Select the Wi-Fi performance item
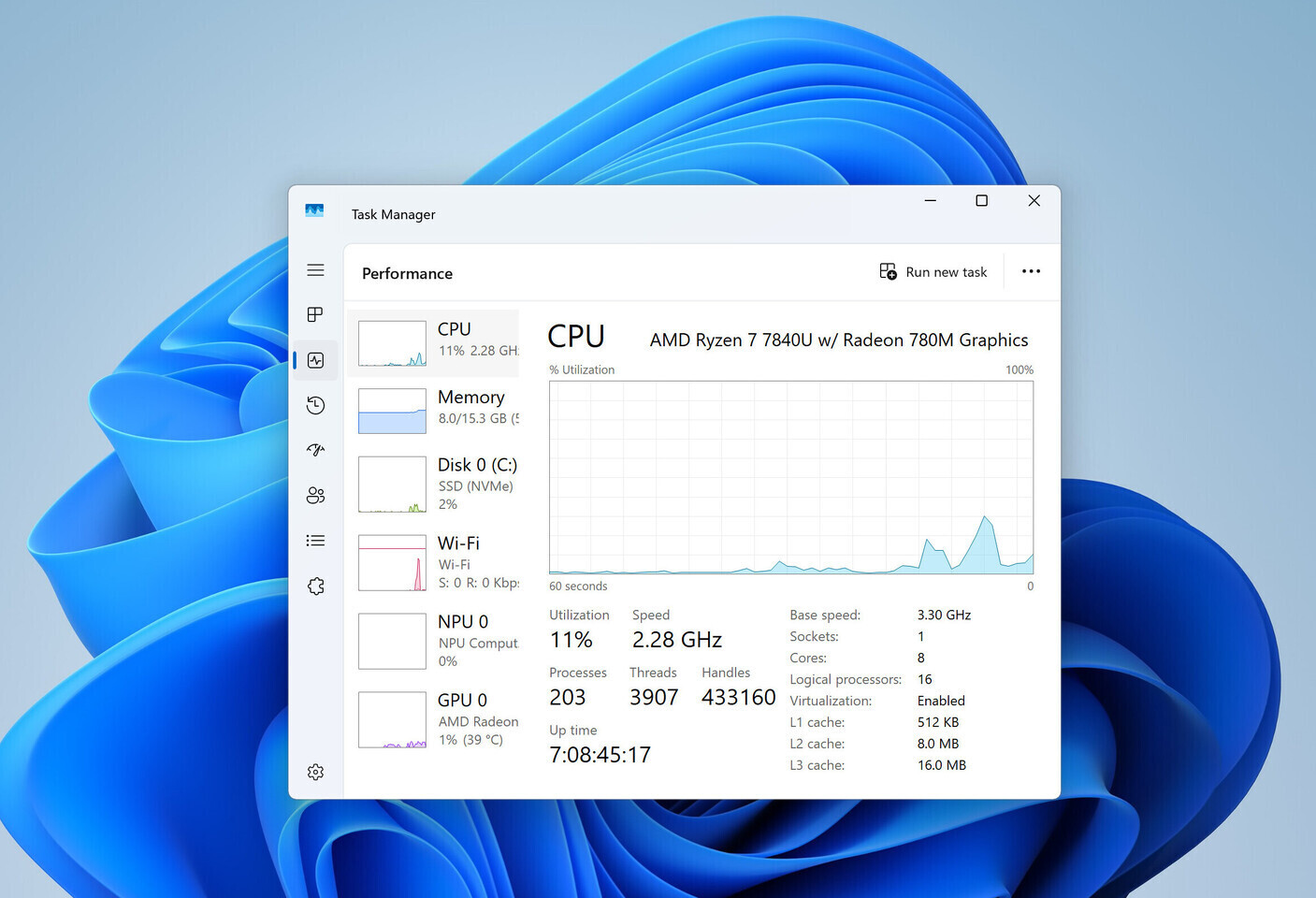The image size is (1316, 898). click(433, 562)
